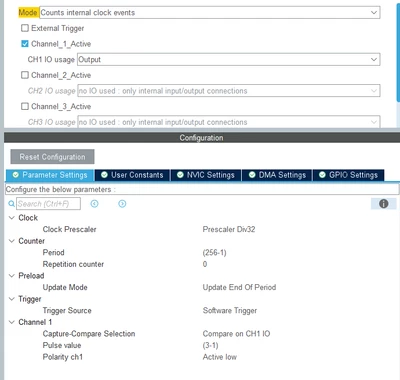Collapse the Counter section
Image resolution: width=400 pixels, height=380 pixels.
click(12, 241)
